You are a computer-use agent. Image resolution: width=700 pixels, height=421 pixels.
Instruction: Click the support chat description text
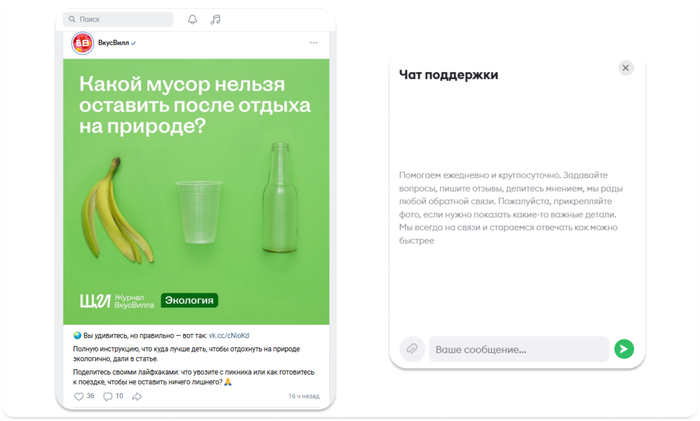point(511,208)
